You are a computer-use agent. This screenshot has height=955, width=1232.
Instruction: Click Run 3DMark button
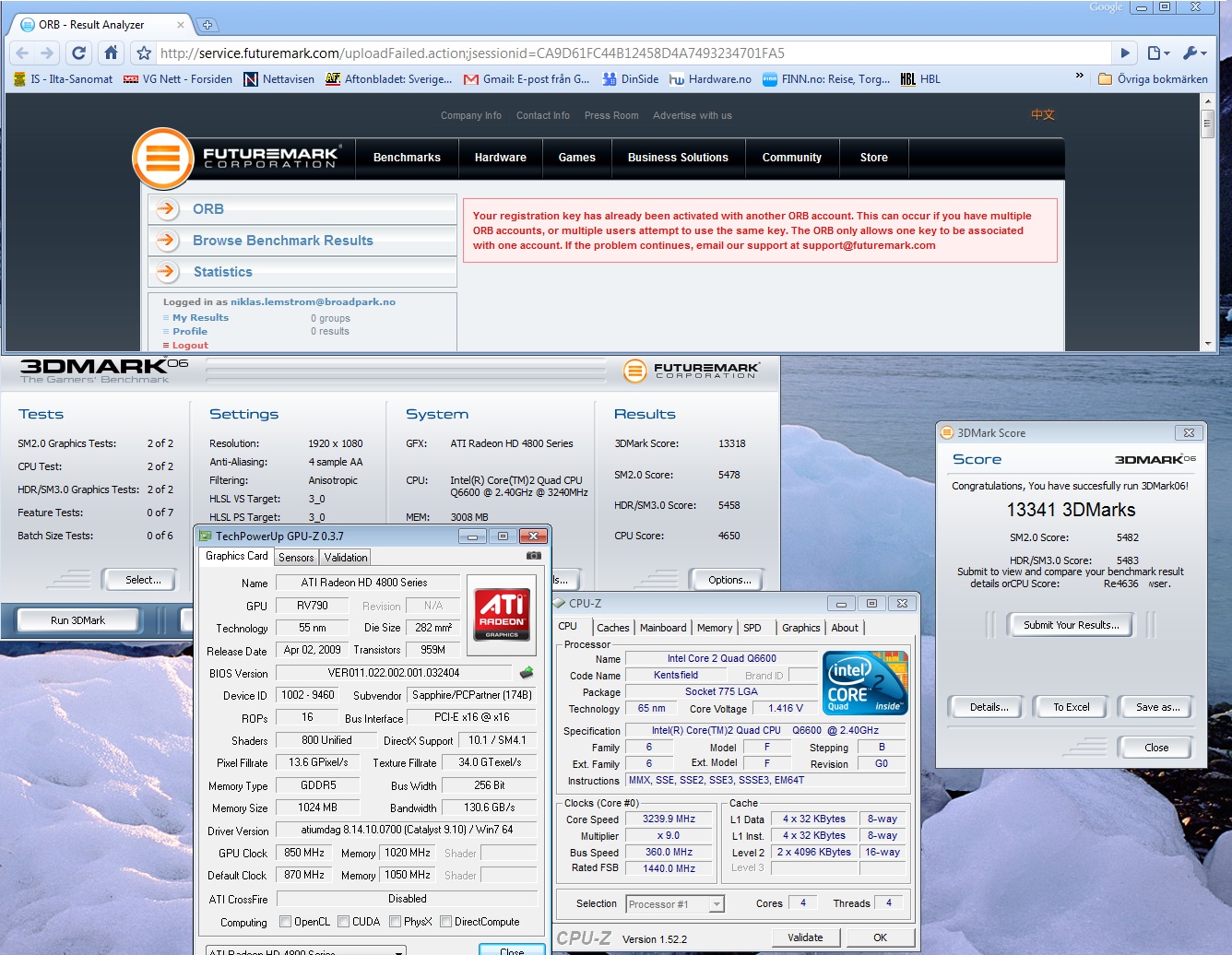click(78, 620)
